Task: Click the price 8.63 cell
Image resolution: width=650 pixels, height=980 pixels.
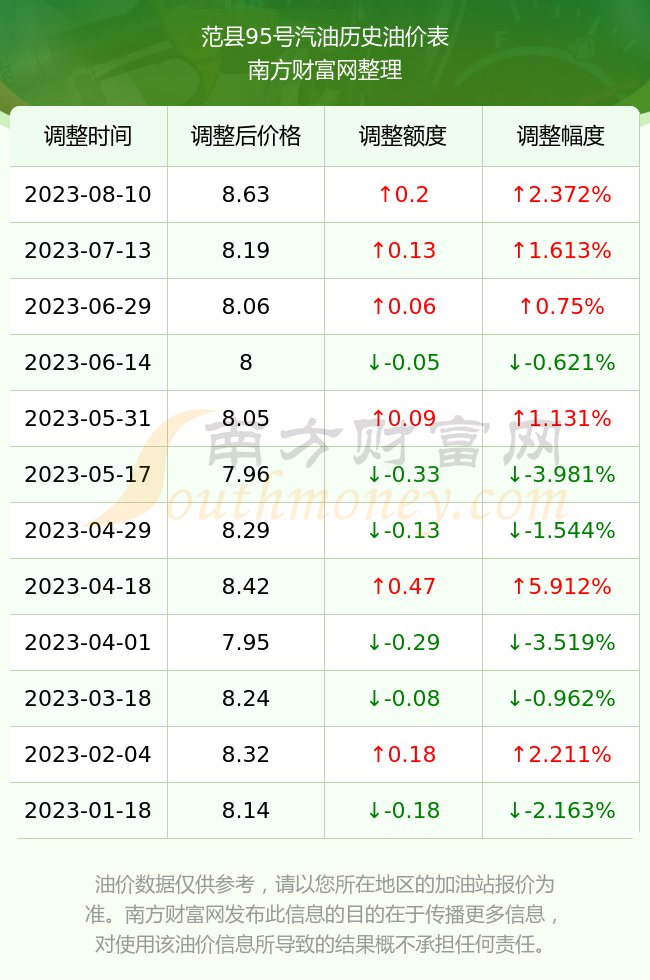Action: [246, 194]
